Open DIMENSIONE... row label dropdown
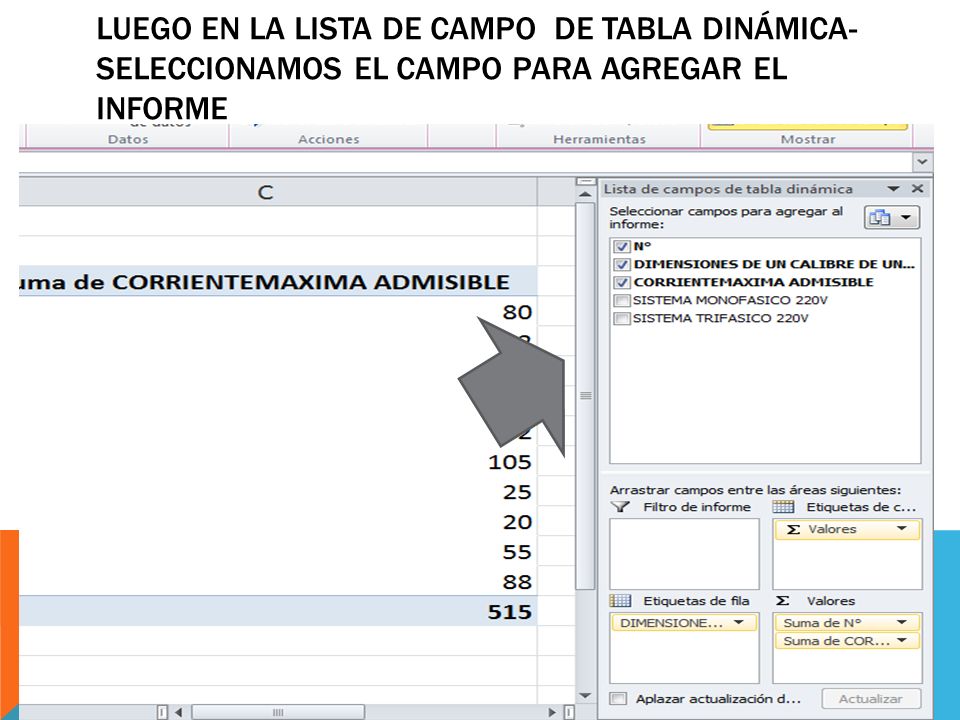960x720 pixels. [739, 623]
